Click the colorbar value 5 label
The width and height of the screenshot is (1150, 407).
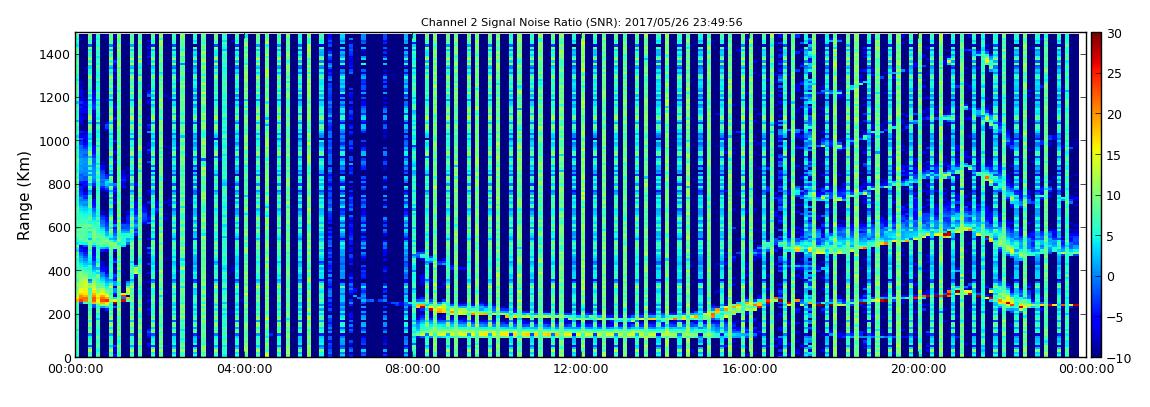click(1110, 236)
